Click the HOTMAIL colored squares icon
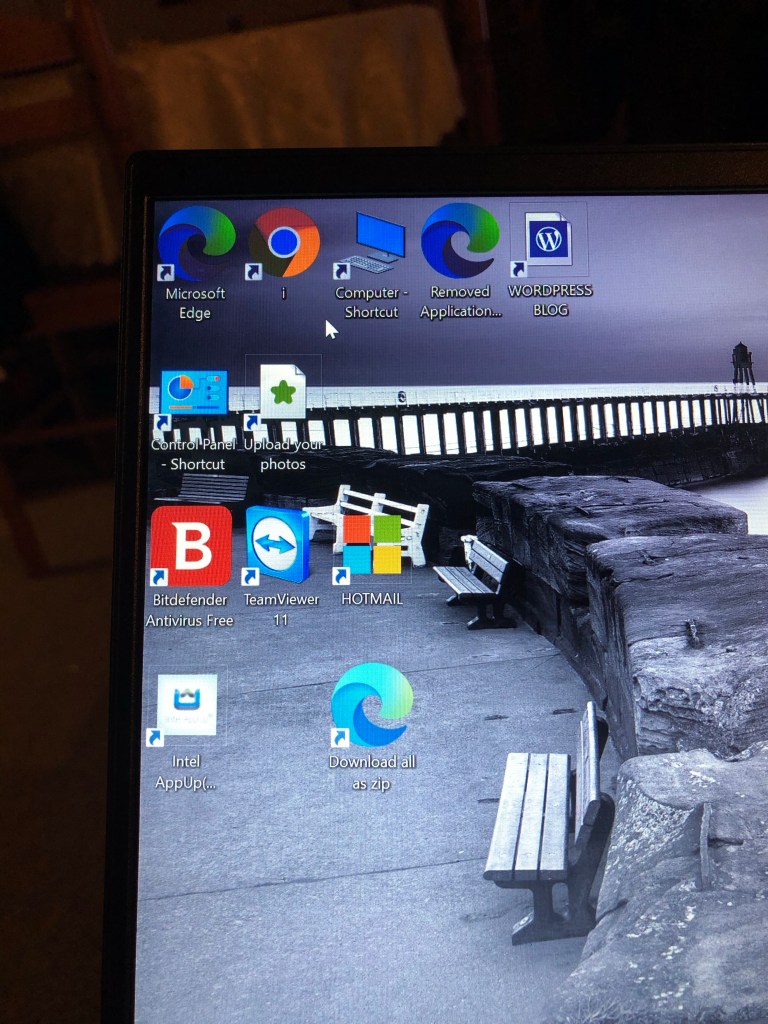 click(x=372, y=544)
